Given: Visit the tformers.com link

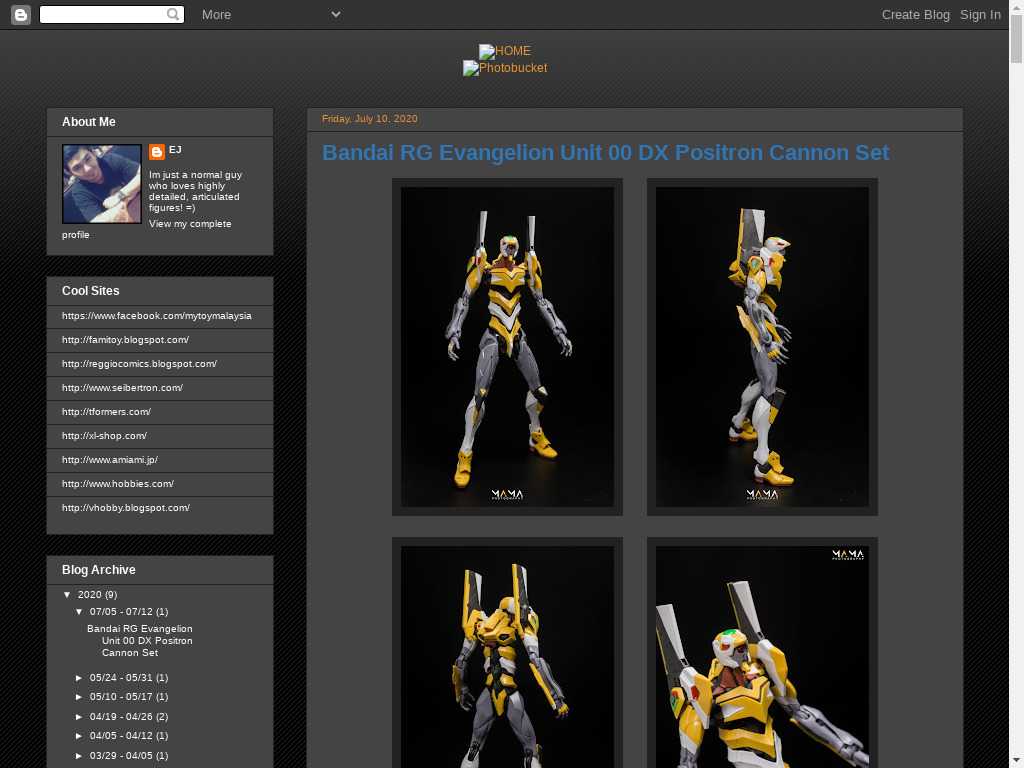Looking at the screenshot, I should (x=106, y=412).
